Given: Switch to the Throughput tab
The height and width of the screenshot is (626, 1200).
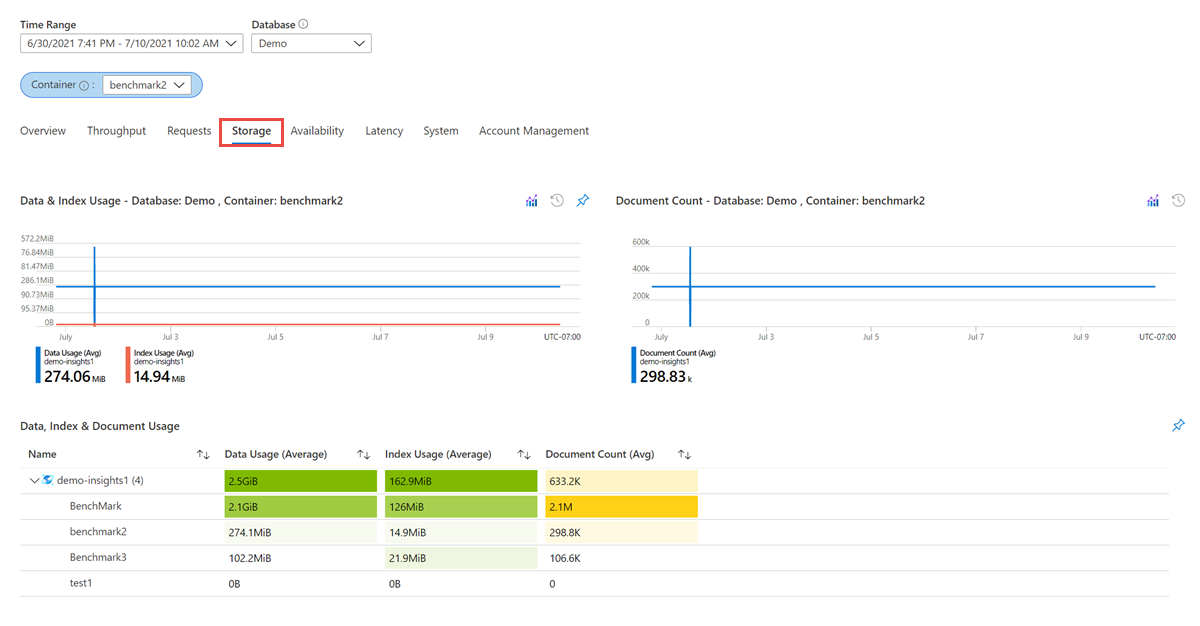Looking at the screenshot, I should pyautogui.click(x=116, y=131).
